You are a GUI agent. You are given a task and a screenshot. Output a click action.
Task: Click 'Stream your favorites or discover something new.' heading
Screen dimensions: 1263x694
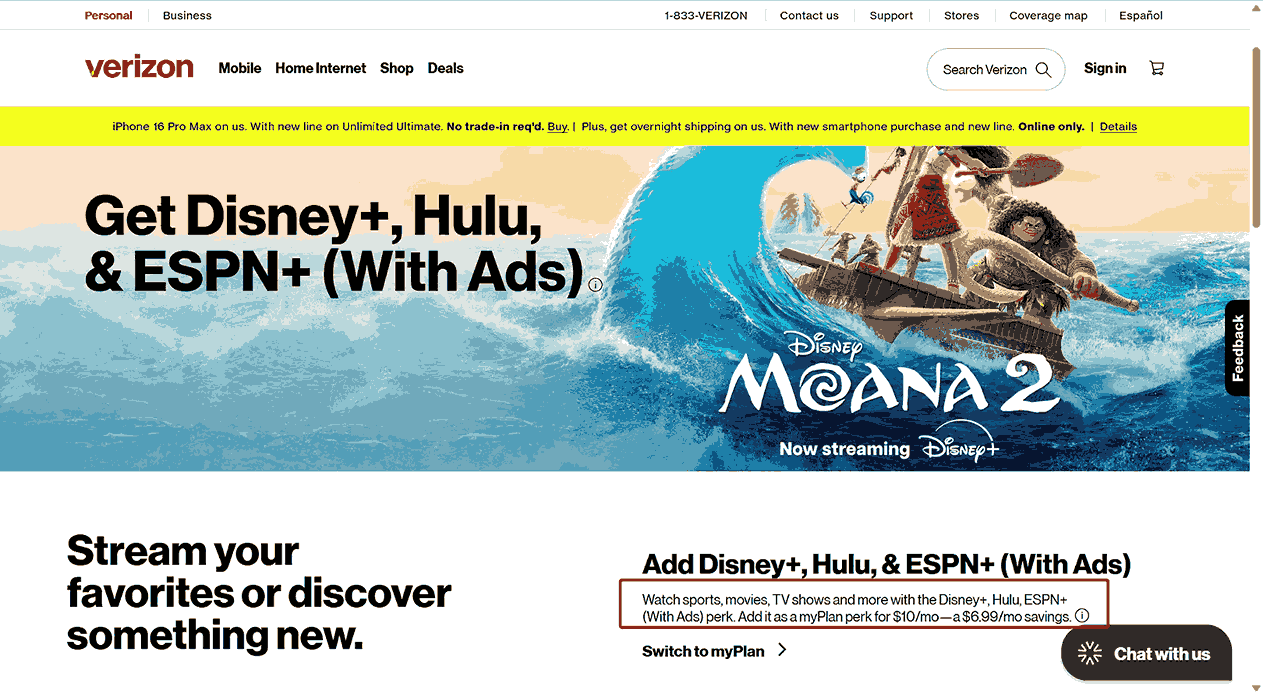tap(259, 593)
